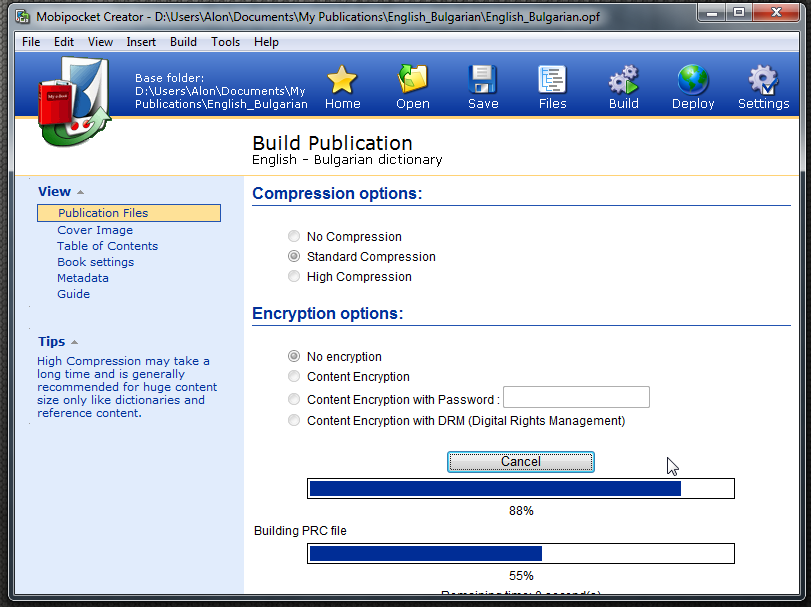Click the High Compression tip text
811x607 pixels.
[127, 387]
